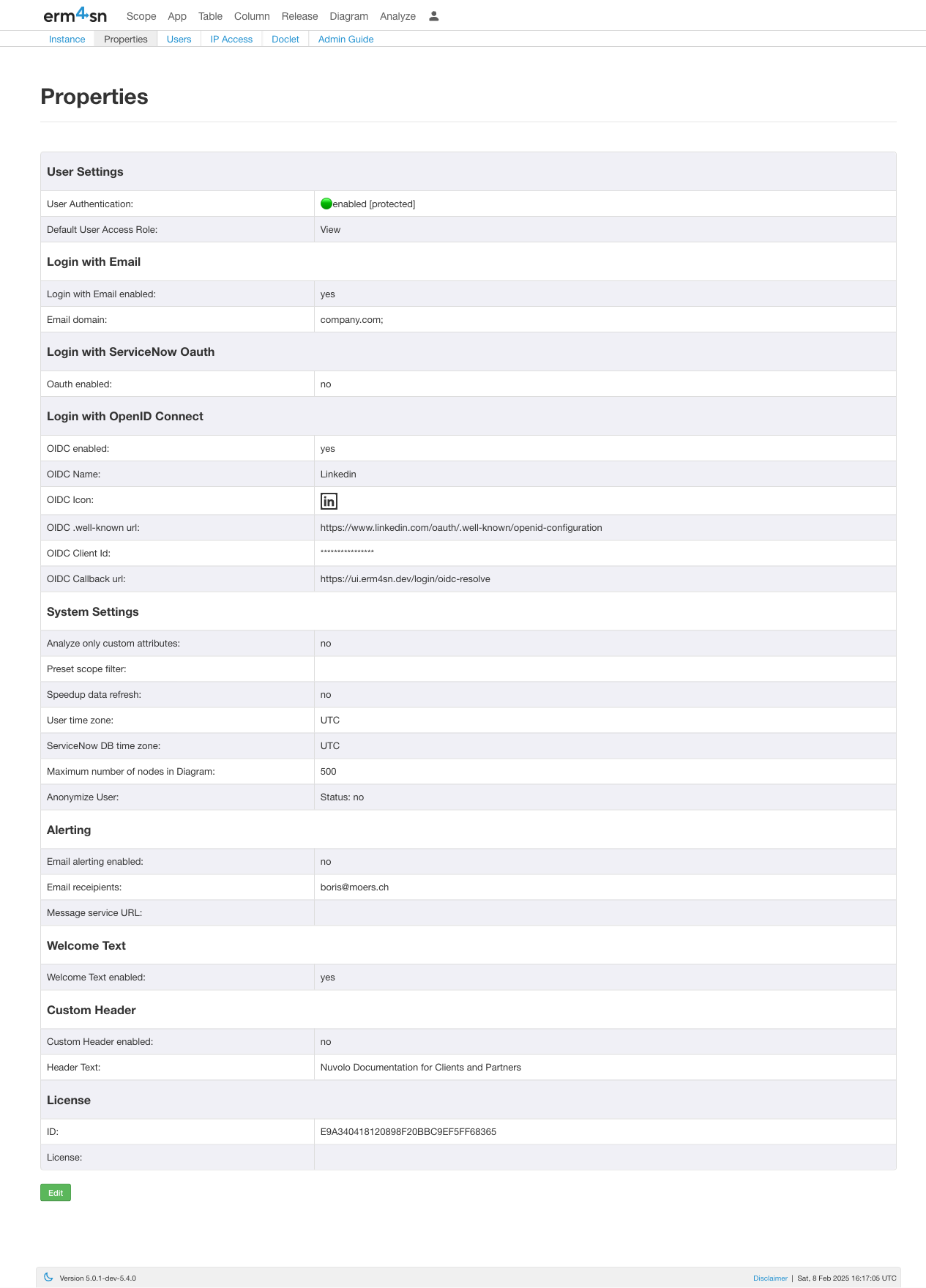This screenshot has height=1288, width=926.
Task: Switch to the Instance tab
Action: click(67, 39)
